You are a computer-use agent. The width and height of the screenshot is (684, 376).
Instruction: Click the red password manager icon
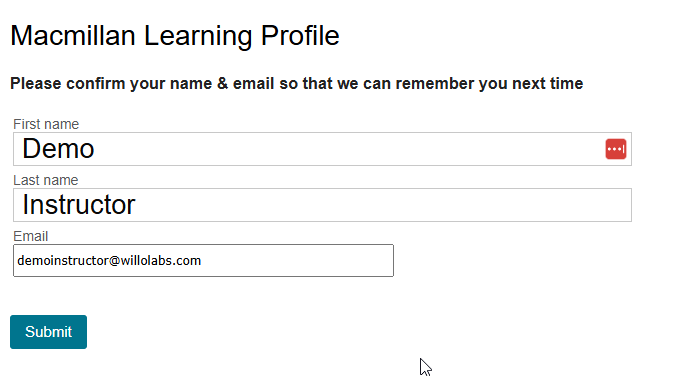tap(616, 149)
